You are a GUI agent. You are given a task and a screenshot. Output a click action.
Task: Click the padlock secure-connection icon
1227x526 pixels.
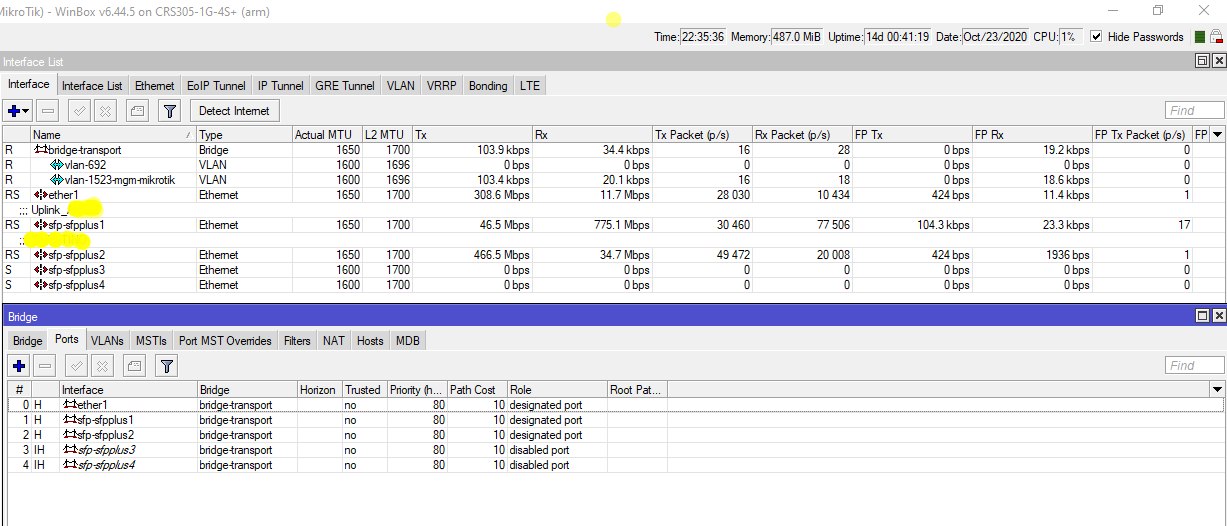[1216, 37]
